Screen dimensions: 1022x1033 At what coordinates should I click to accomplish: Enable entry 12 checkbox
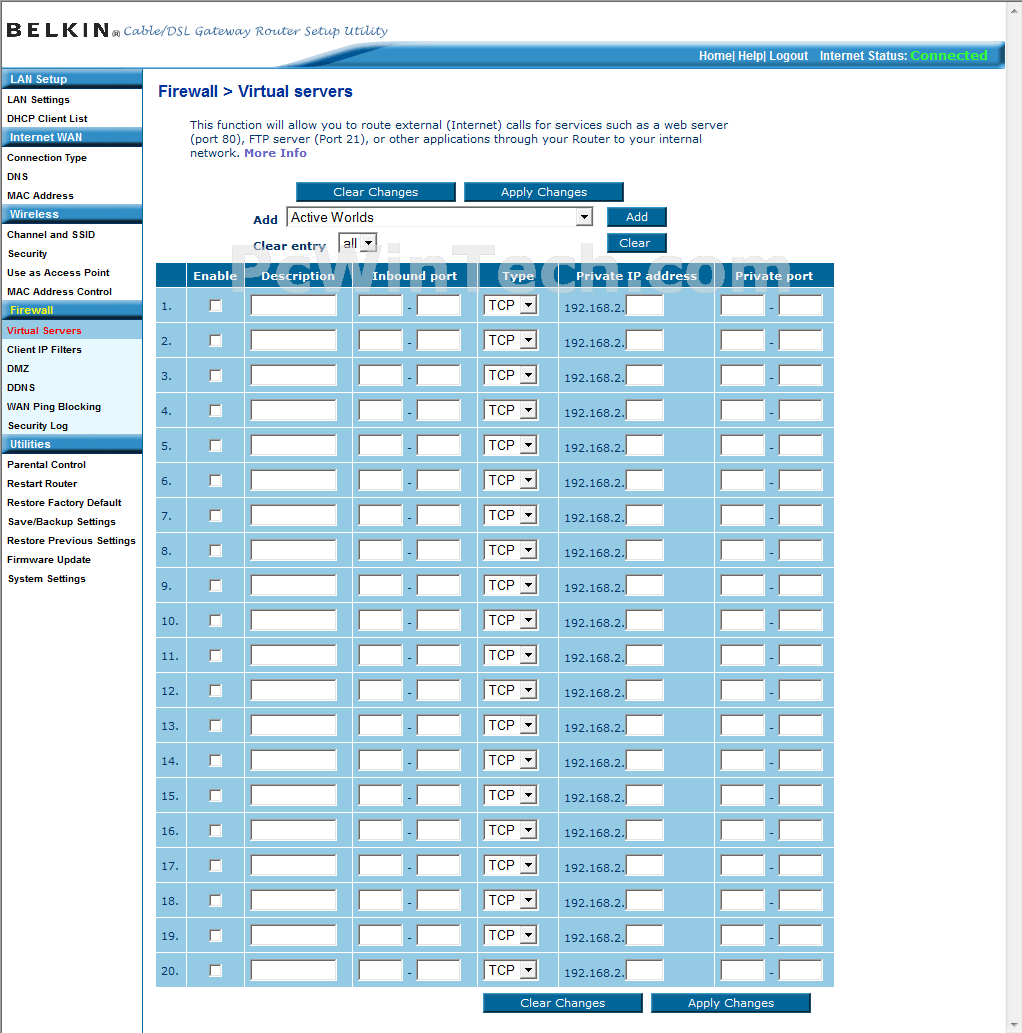coord(215,690)
